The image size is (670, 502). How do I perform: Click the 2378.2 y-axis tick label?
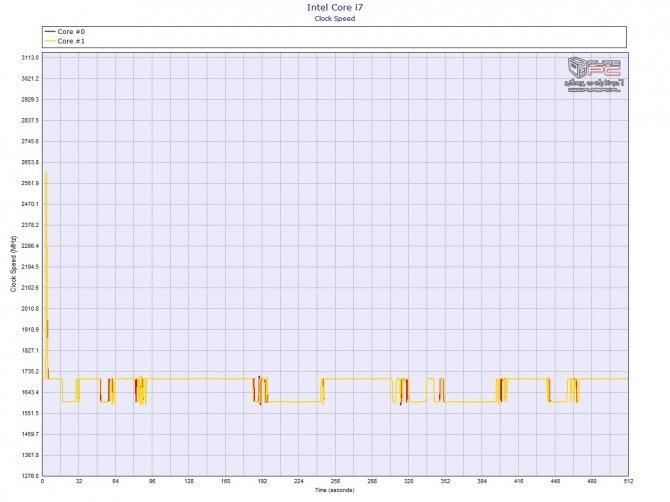tap(30, 225)
